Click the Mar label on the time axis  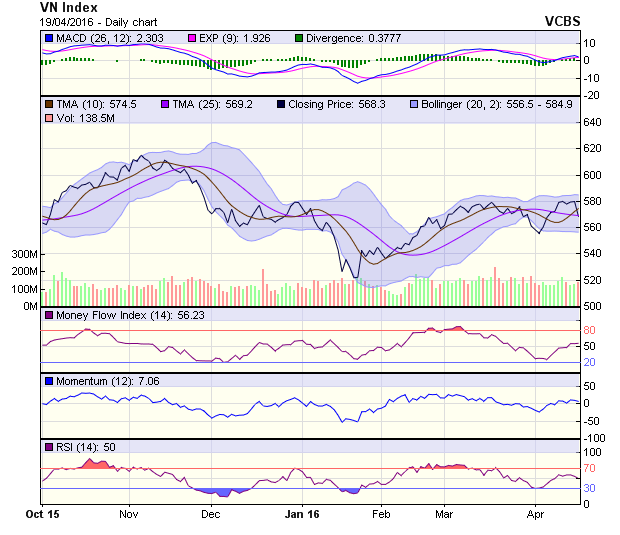click(444, 514)
